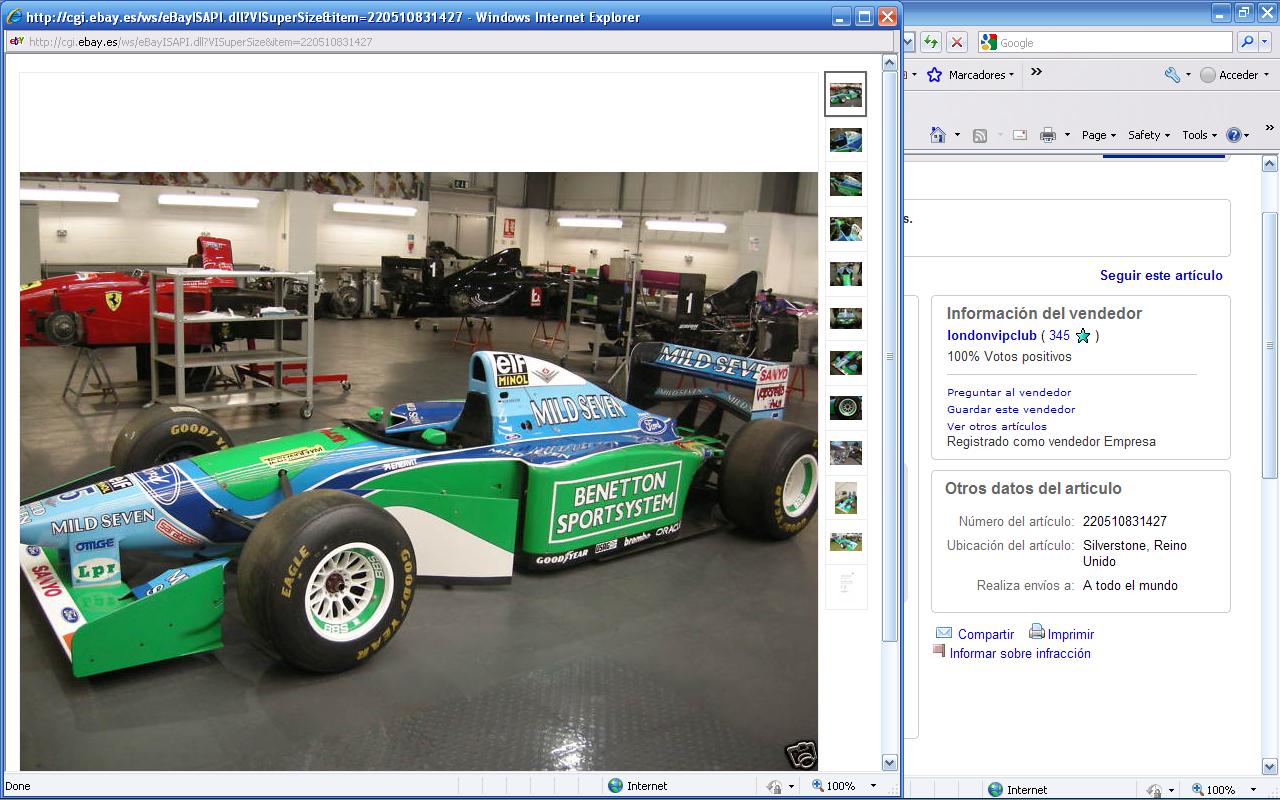This screenshot has width=1280, height=800.
Task: Click the Internet zone globe in background status bar
Action: coord(995,789)
